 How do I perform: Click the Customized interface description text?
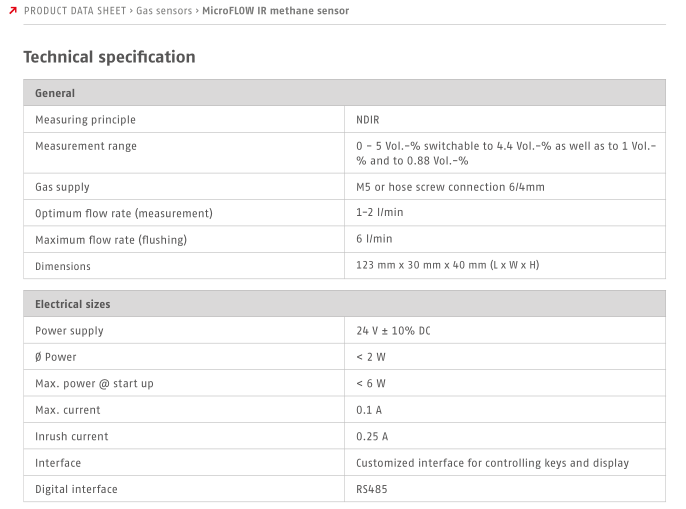(x=492, y=463)
